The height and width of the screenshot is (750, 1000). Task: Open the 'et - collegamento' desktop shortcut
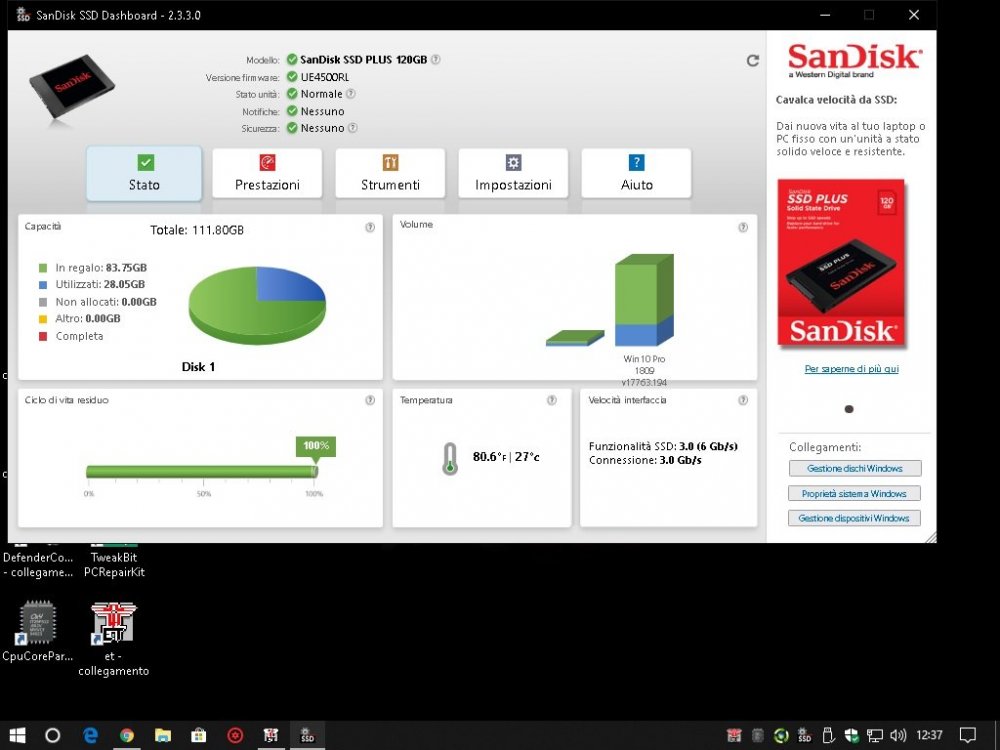point(114,638)
